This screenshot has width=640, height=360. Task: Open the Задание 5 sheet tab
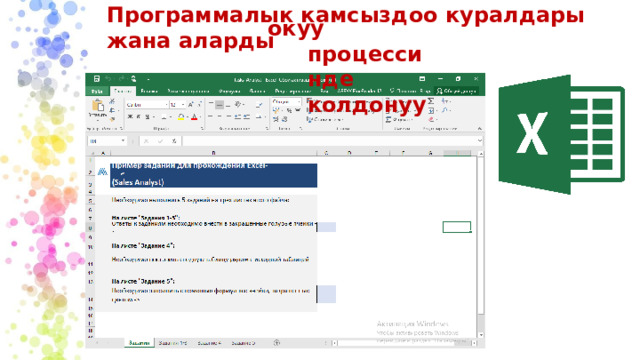pyautogui.click(x=243, y=343)
